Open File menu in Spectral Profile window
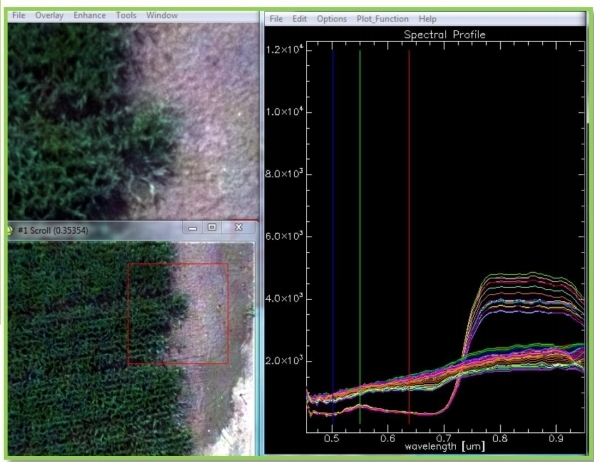This screenshot has height=462, width=594. (x=276, y=19)
